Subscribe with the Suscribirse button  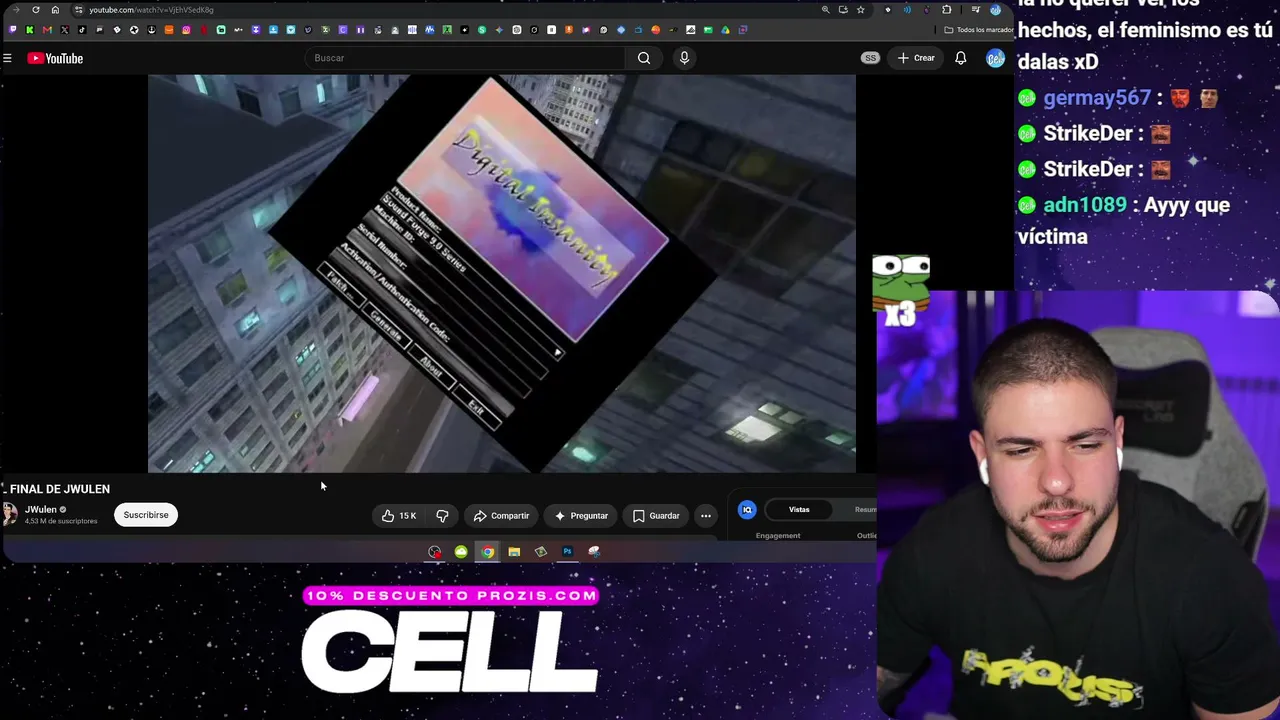146,515
